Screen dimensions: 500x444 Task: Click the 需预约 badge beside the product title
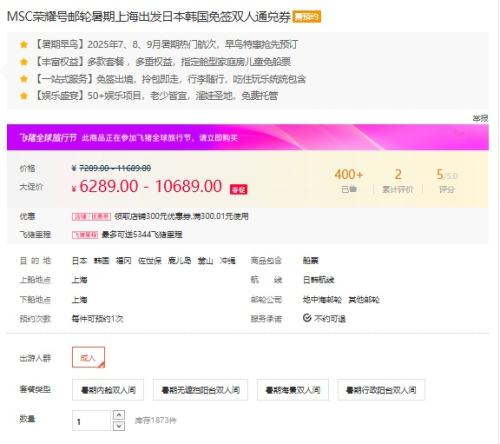click(306, 17)
